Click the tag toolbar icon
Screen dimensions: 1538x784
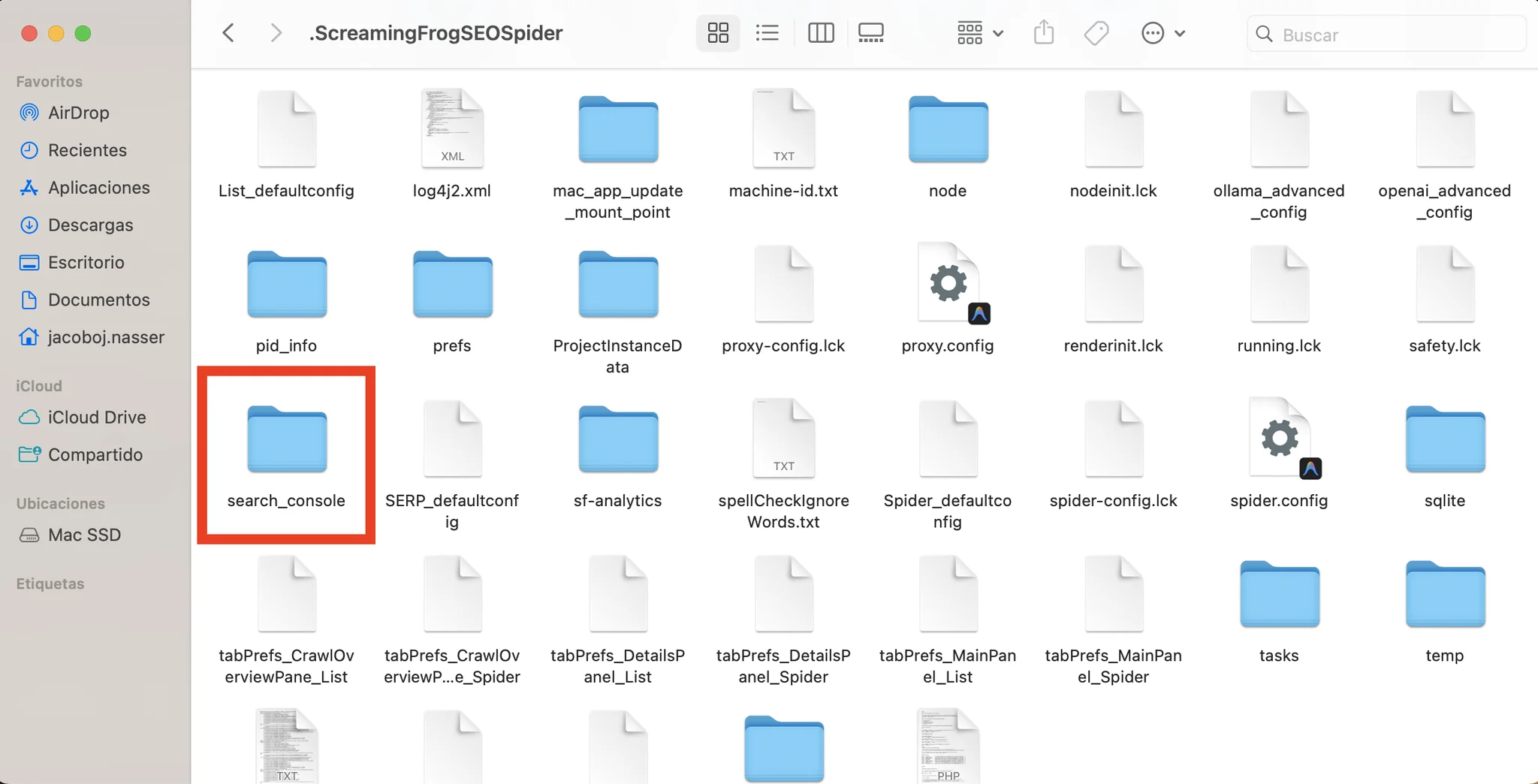coord(1096,33)
